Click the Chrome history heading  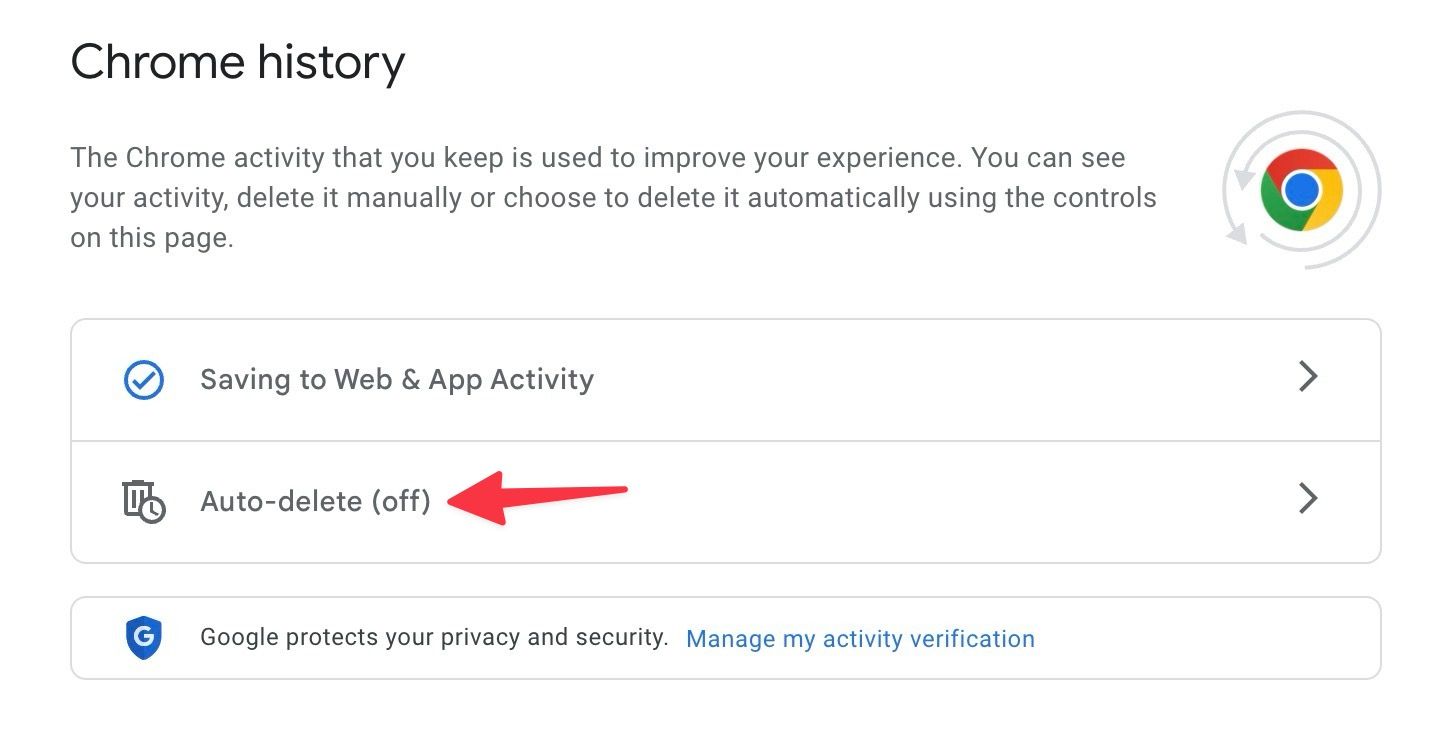(x=238, y=63)
